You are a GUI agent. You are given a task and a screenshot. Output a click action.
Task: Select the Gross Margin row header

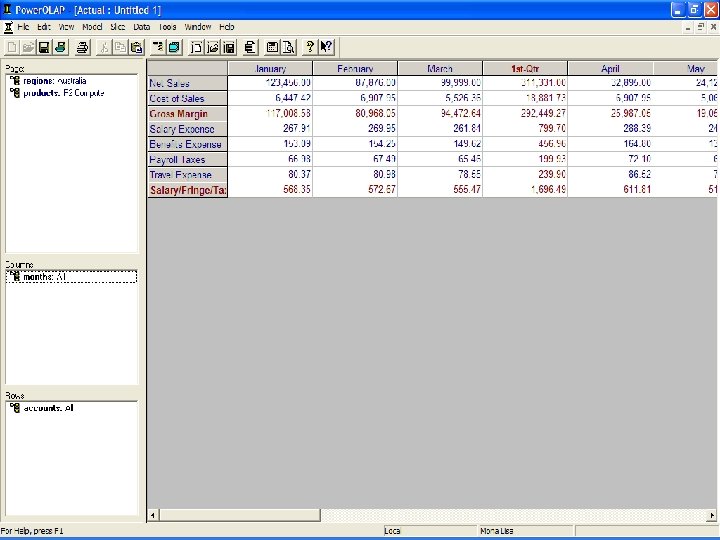[187, 113]
